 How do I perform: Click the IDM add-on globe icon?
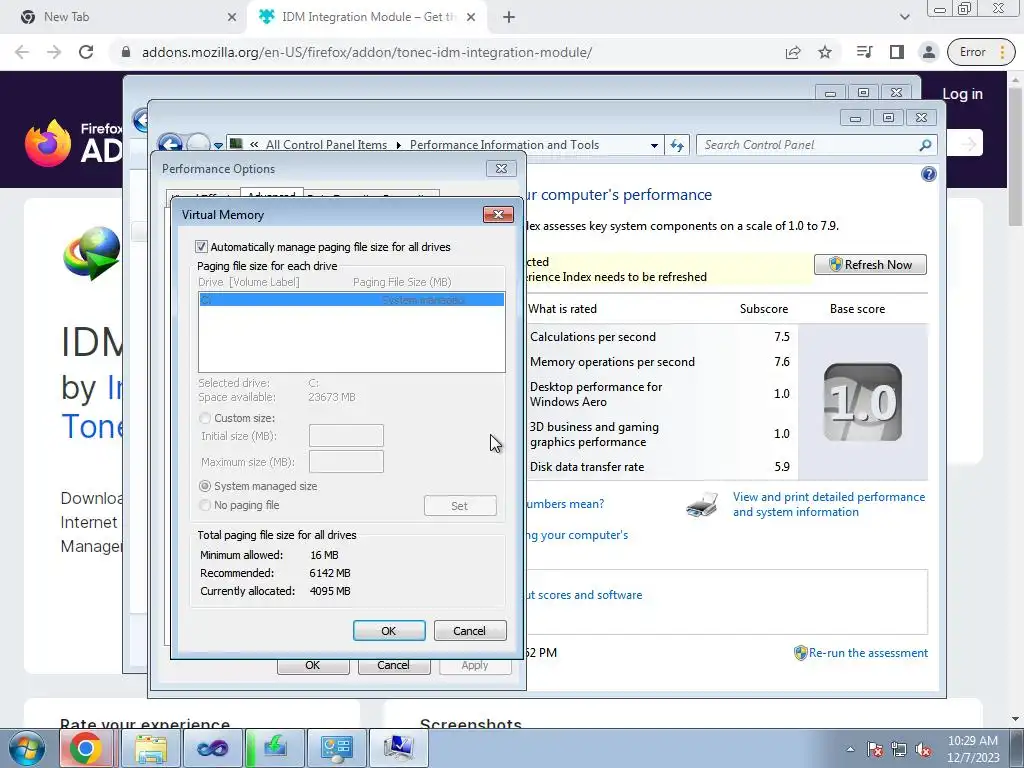[91, 253]
